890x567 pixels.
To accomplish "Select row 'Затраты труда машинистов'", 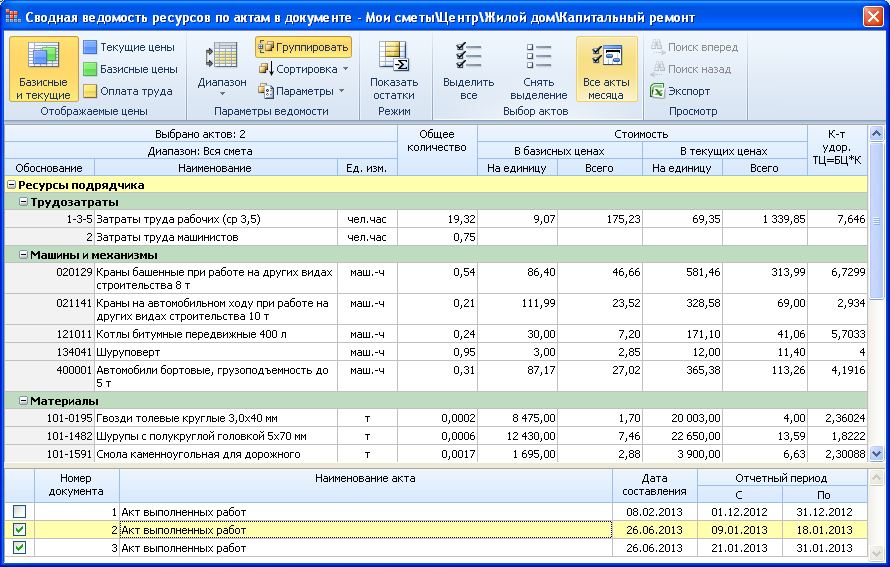I will pos(436,237).
